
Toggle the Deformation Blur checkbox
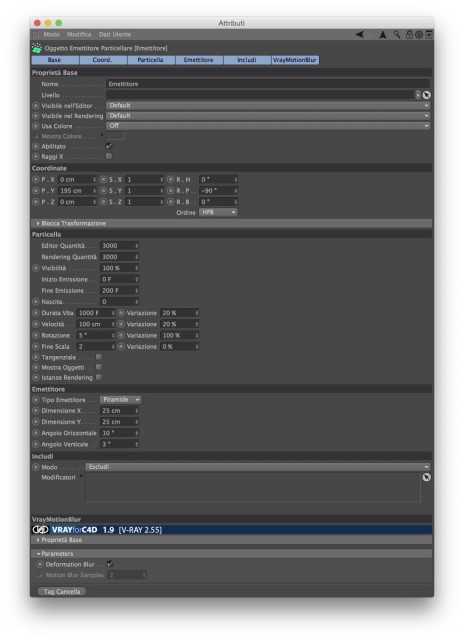110,564
